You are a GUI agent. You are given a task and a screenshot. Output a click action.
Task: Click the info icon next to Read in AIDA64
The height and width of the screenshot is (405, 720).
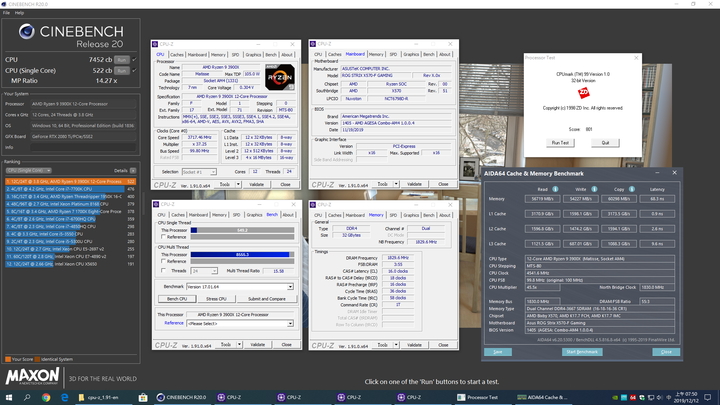pos(555,189)
